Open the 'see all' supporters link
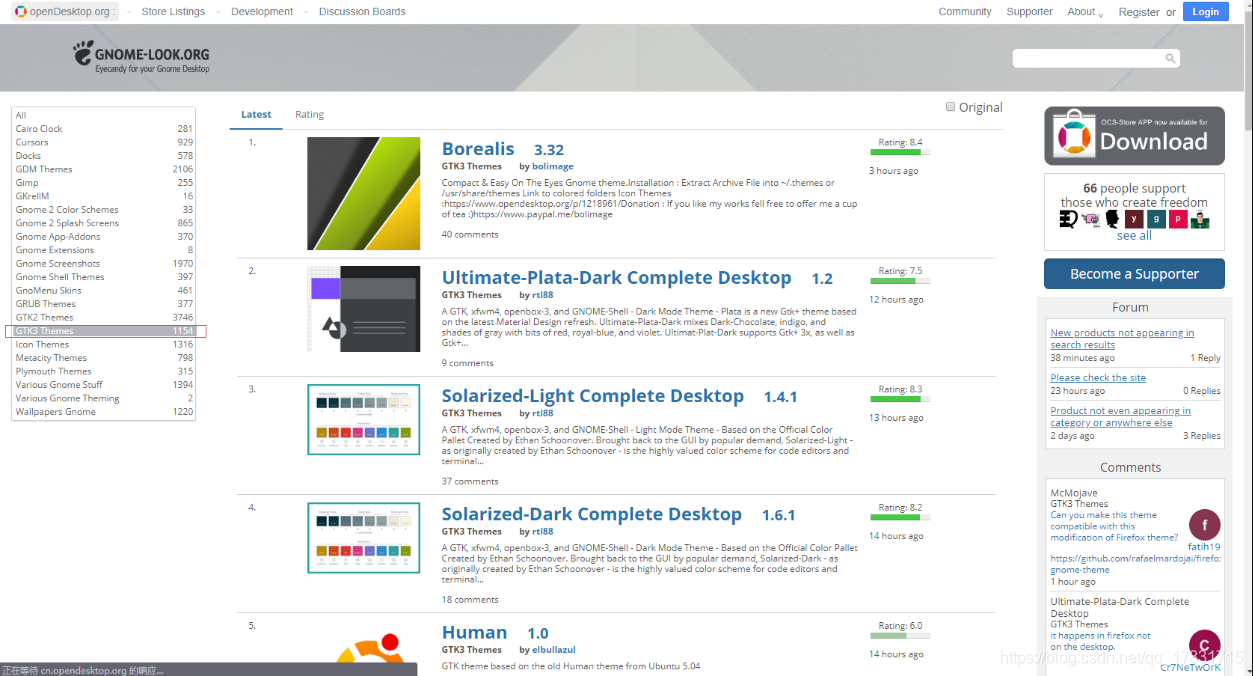The image size is (1253, 676). 1134,236
